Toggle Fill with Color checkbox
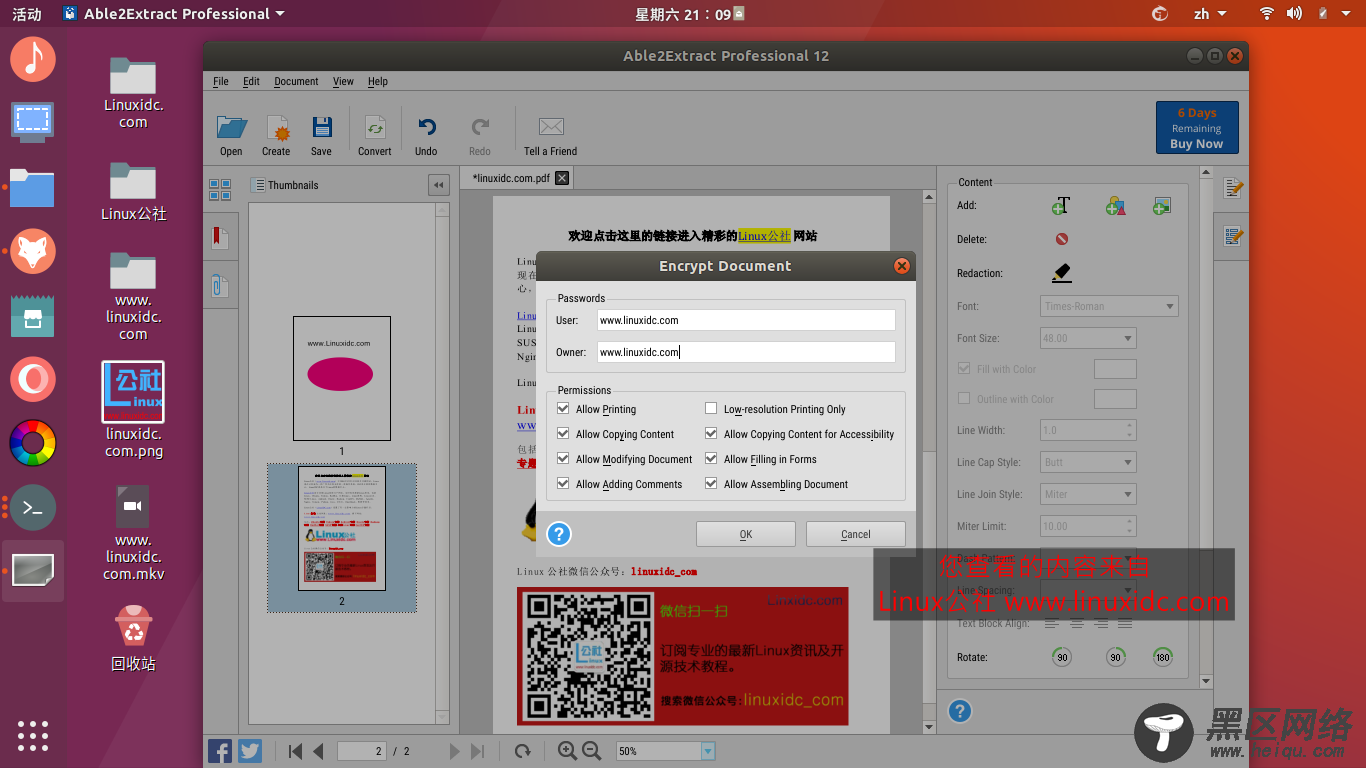1366x768 pixels. pos(964,369)
